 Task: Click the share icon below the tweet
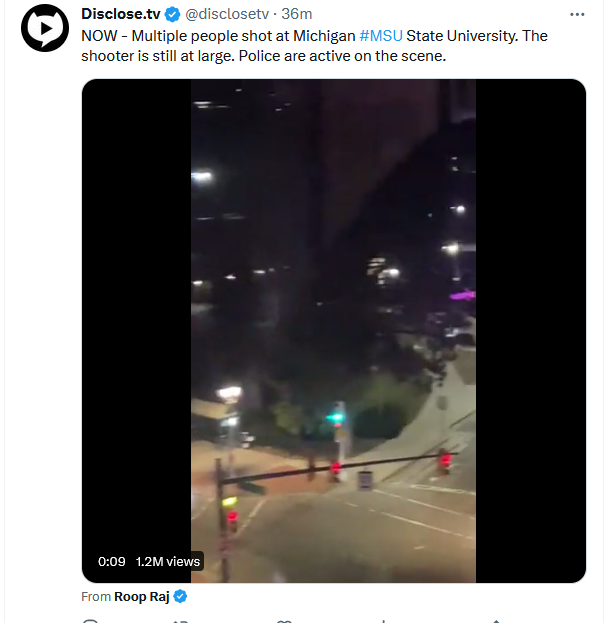pyautogui.click(x=496, y=621)
